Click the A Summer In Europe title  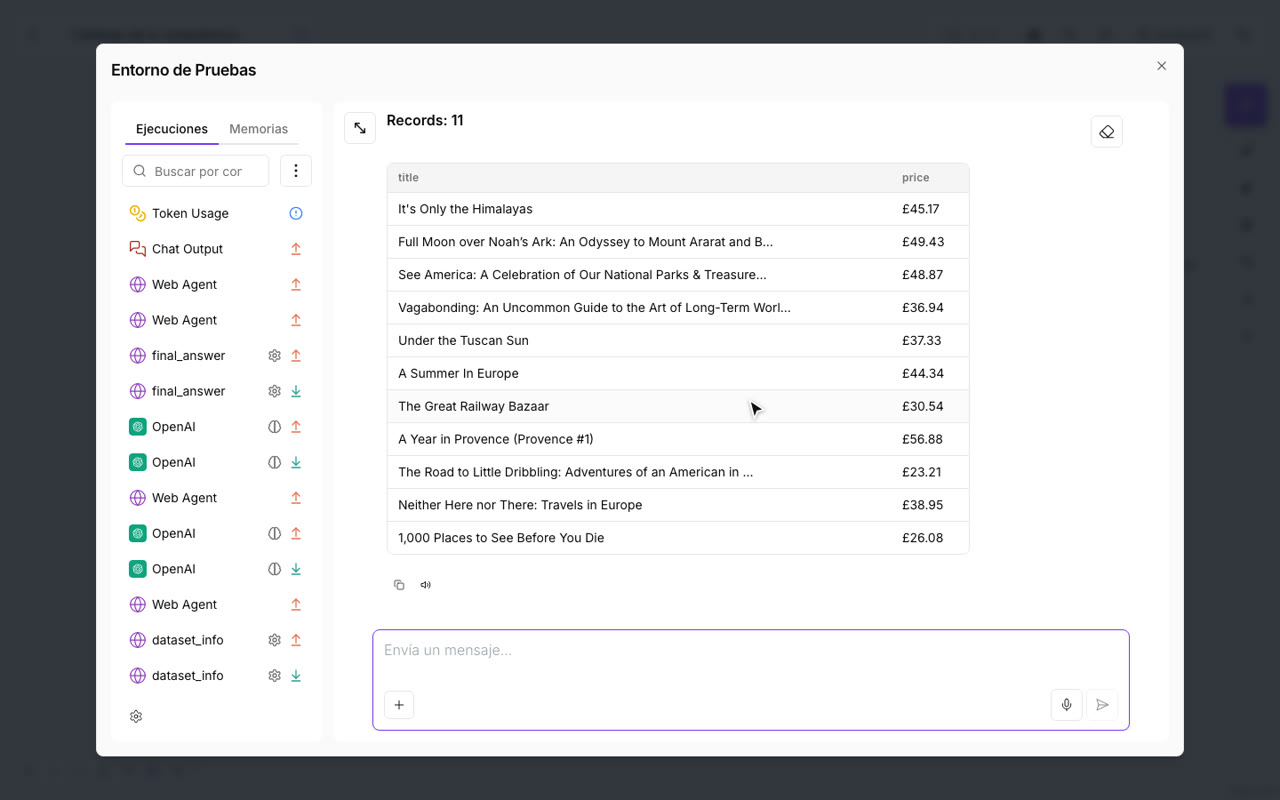pyautogui.click(x=458, y=374)
